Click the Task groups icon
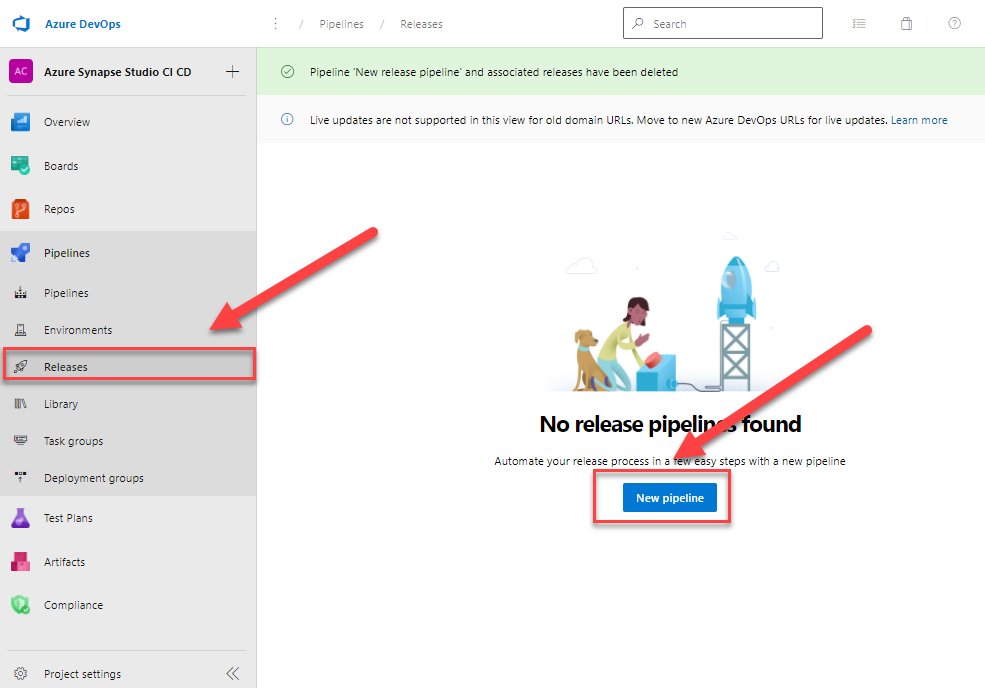 (20, 440)
